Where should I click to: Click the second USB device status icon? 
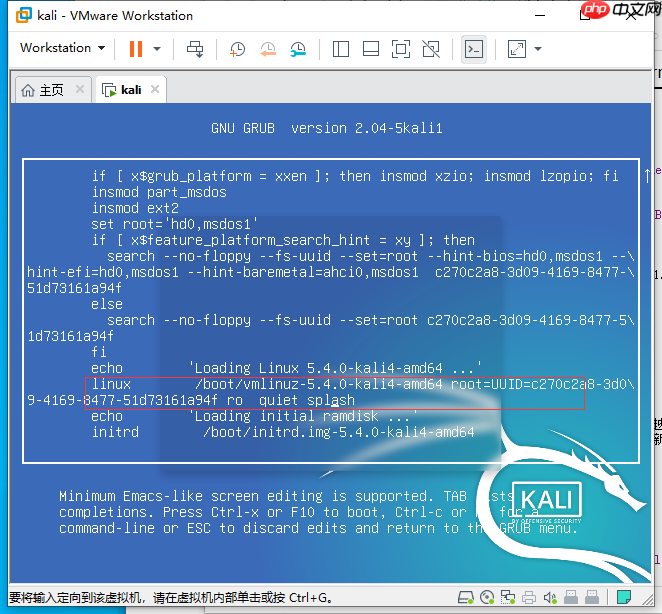click(x=592, y=597)
